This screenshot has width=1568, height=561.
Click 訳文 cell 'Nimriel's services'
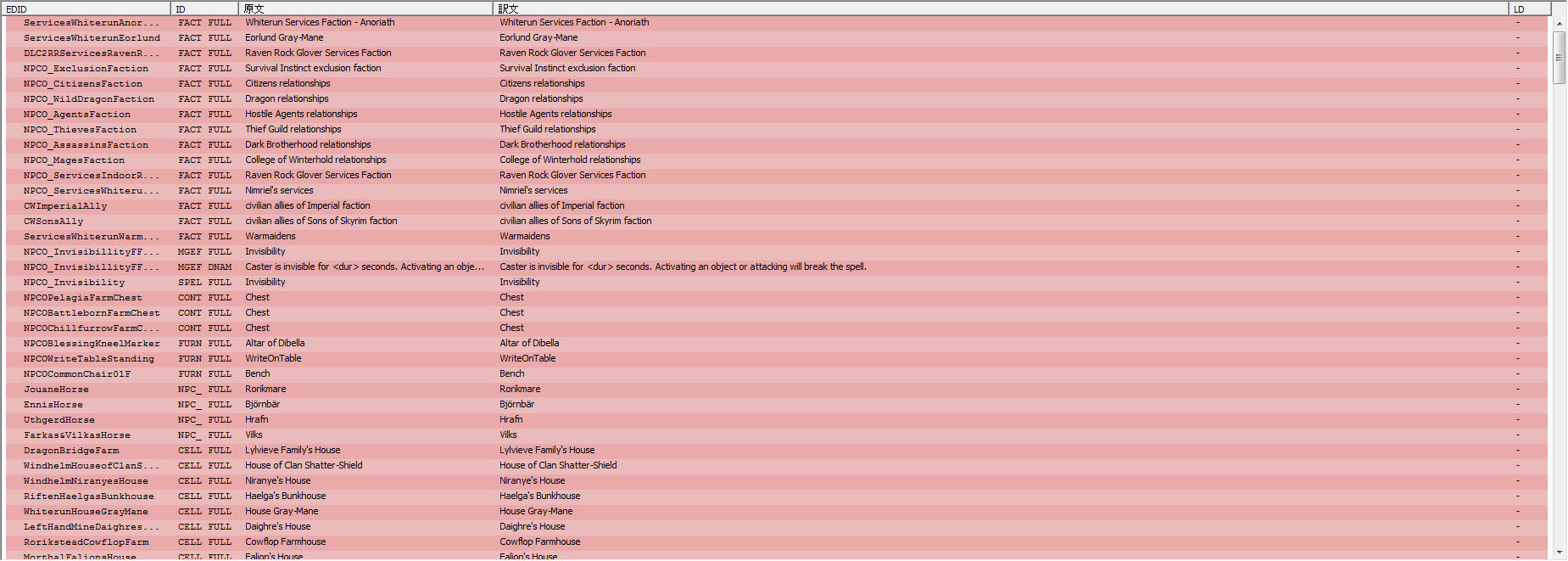point(533,191)
